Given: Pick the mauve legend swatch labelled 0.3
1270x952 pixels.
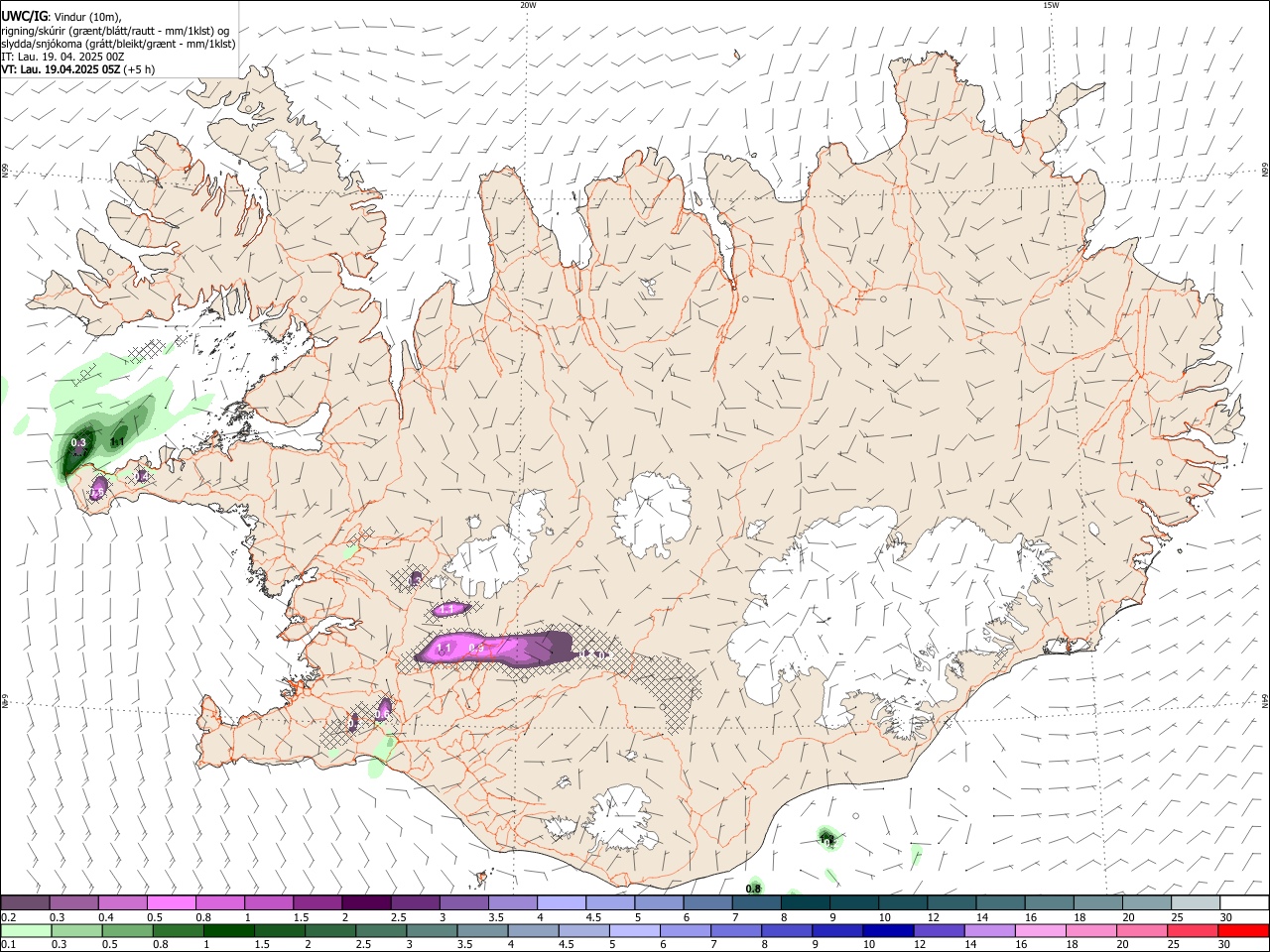Looking at the screenshot, I should 73,903.
